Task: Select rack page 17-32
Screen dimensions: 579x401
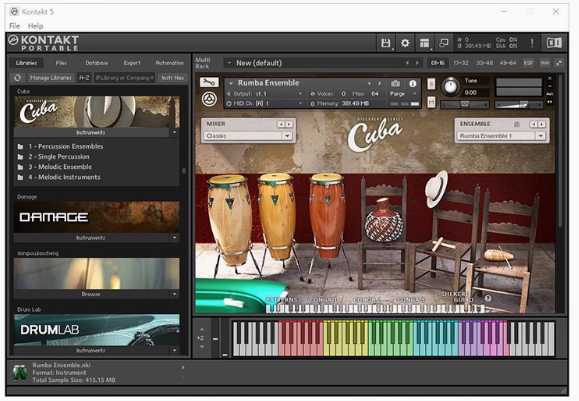Action: [460, 63]
